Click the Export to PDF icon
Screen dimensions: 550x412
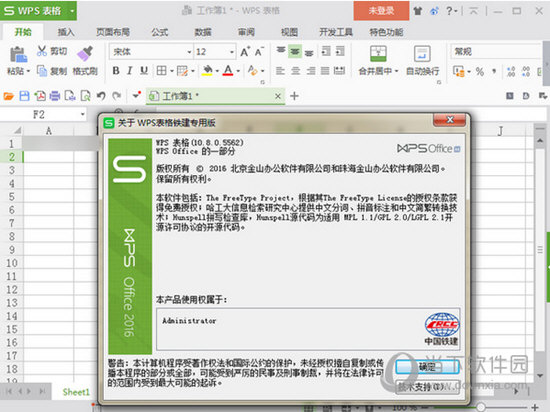point(39,96)
